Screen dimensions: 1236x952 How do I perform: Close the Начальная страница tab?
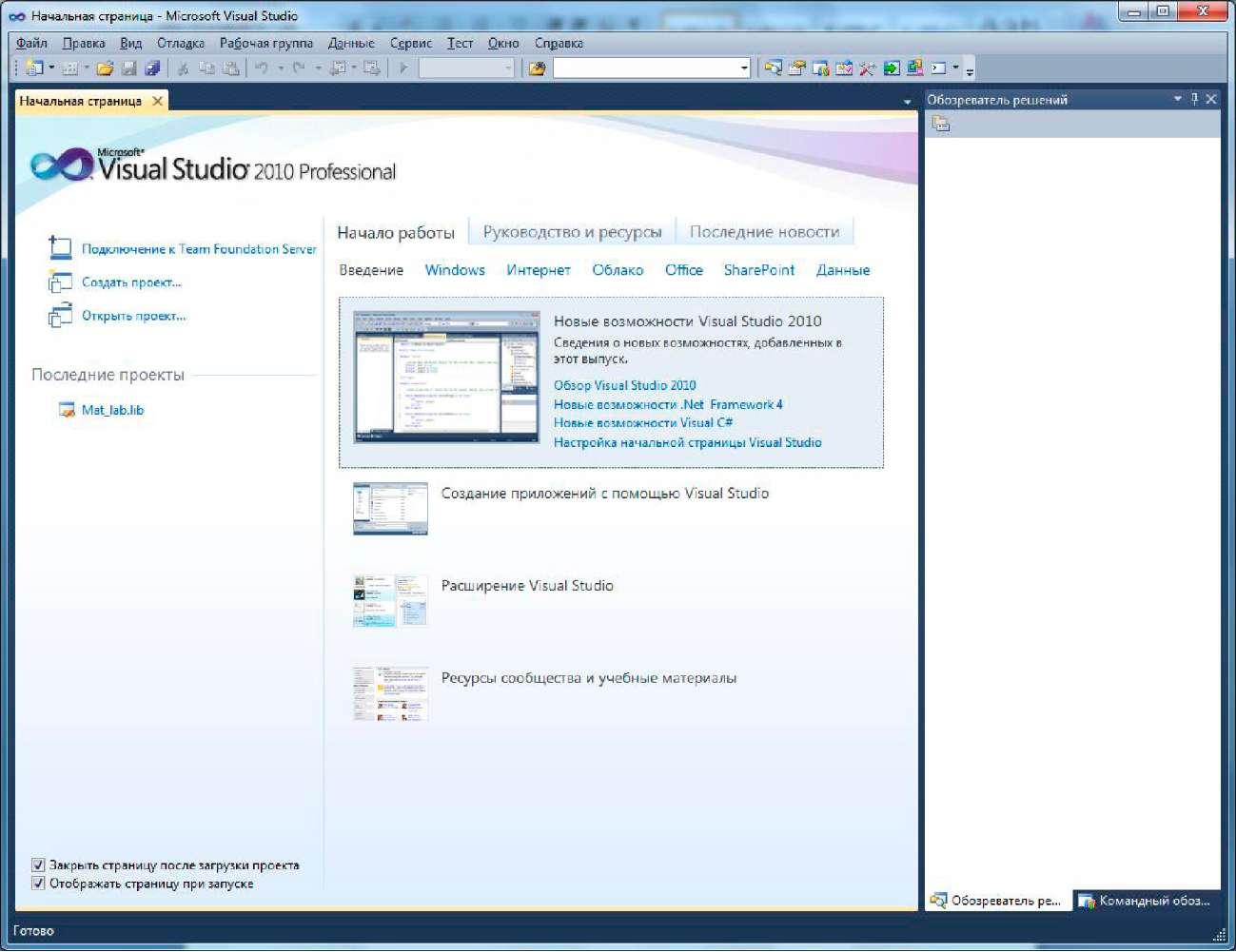pos(157,101)
